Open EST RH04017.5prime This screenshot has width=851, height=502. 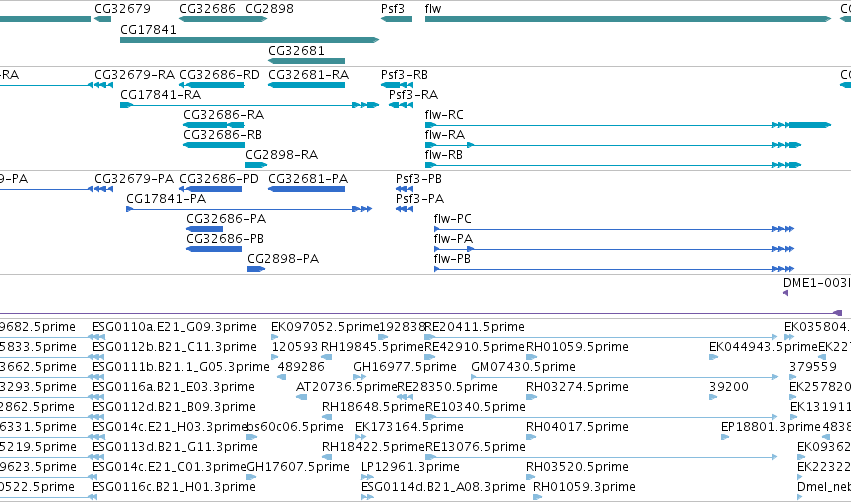577,427
